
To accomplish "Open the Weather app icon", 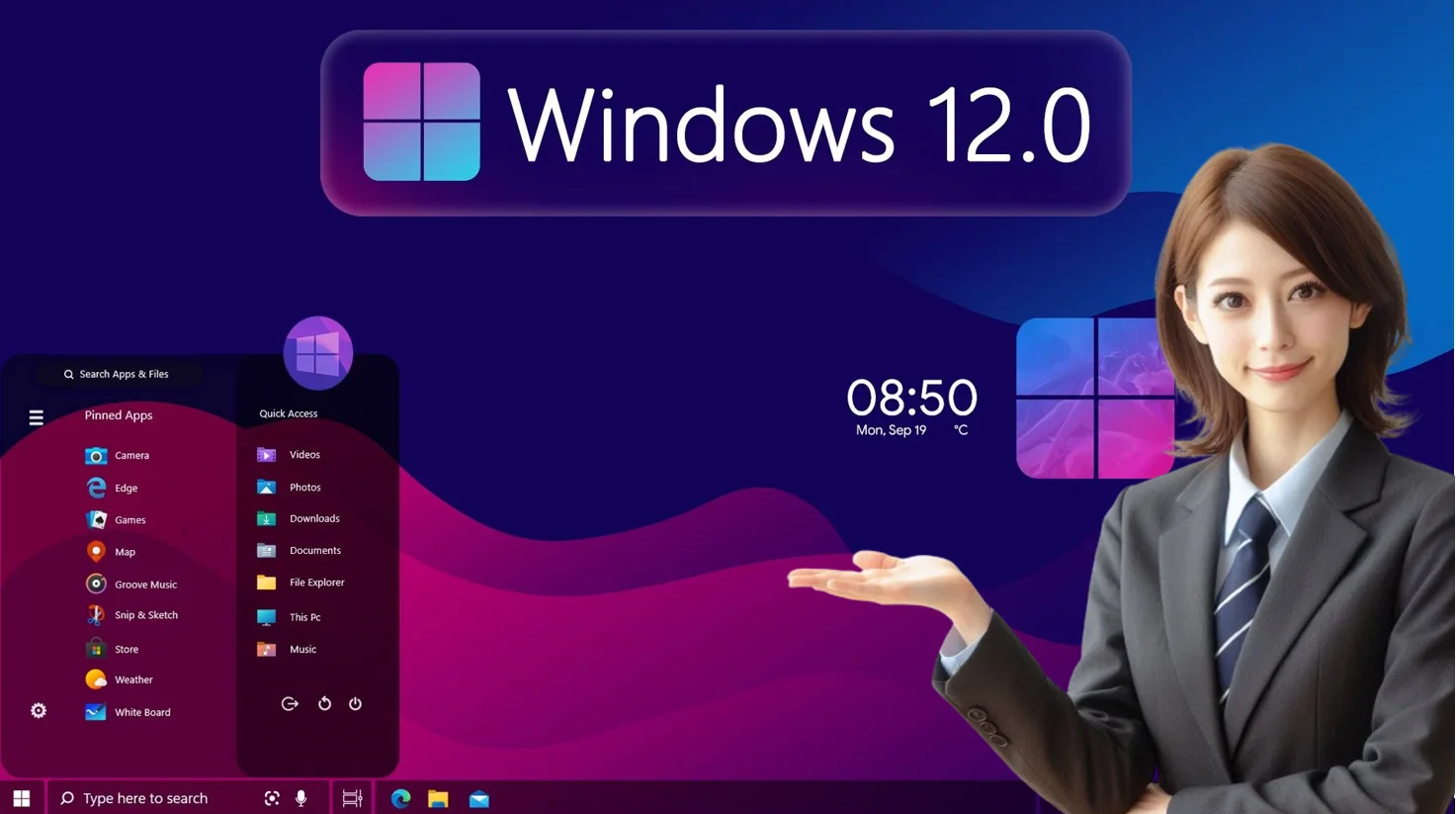I will 96,679.
